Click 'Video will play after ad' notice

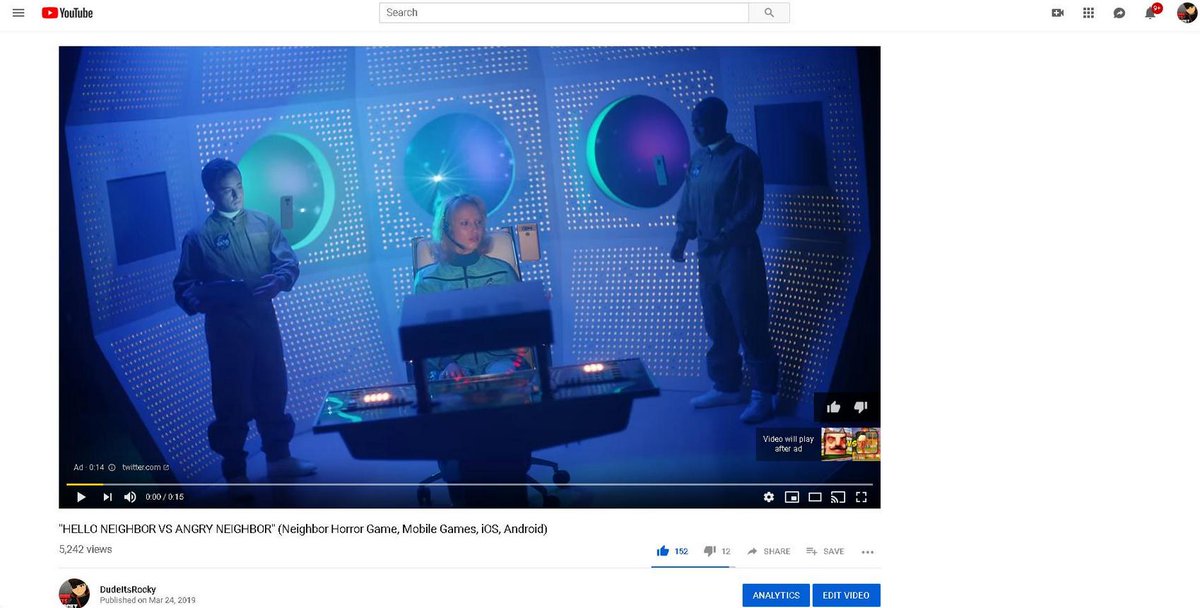(789, 444)
